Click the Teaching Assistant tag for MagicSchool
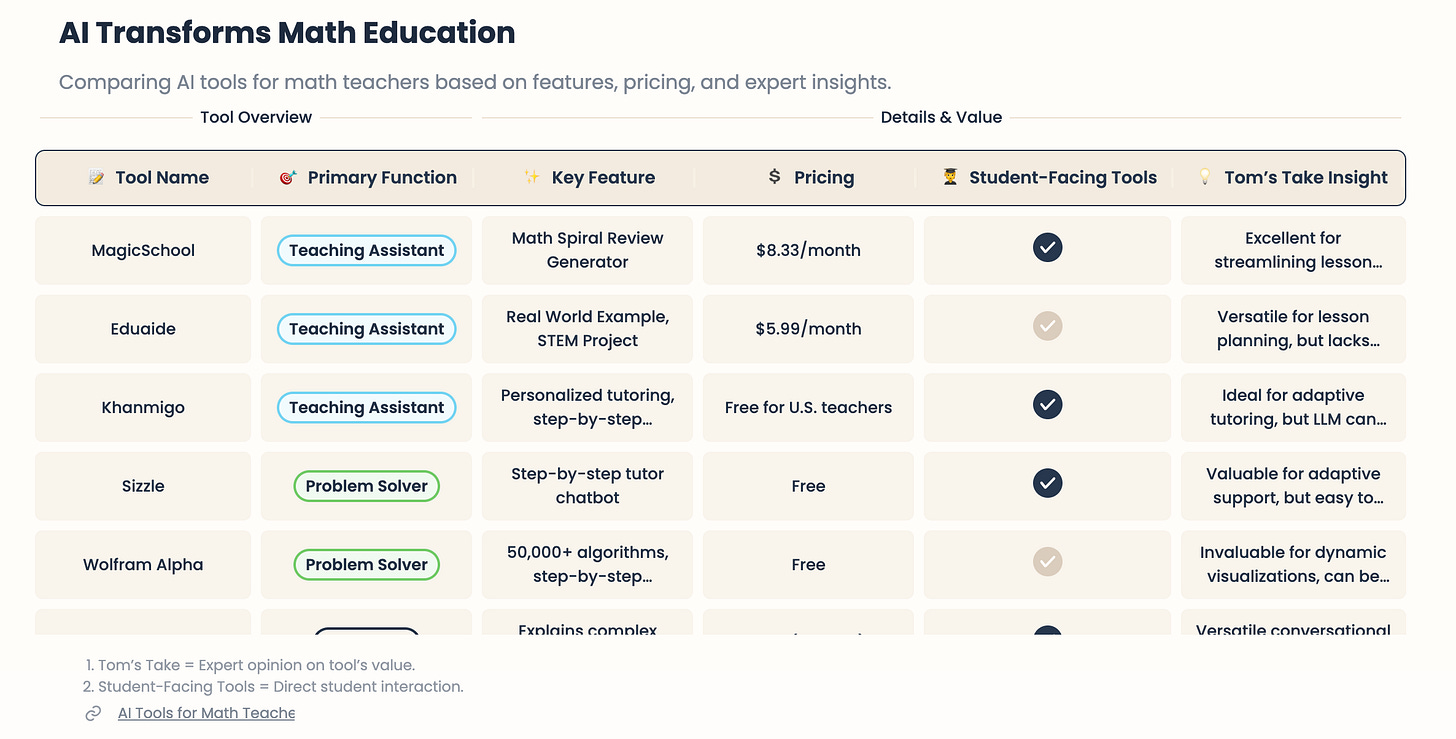 (366, 251)
